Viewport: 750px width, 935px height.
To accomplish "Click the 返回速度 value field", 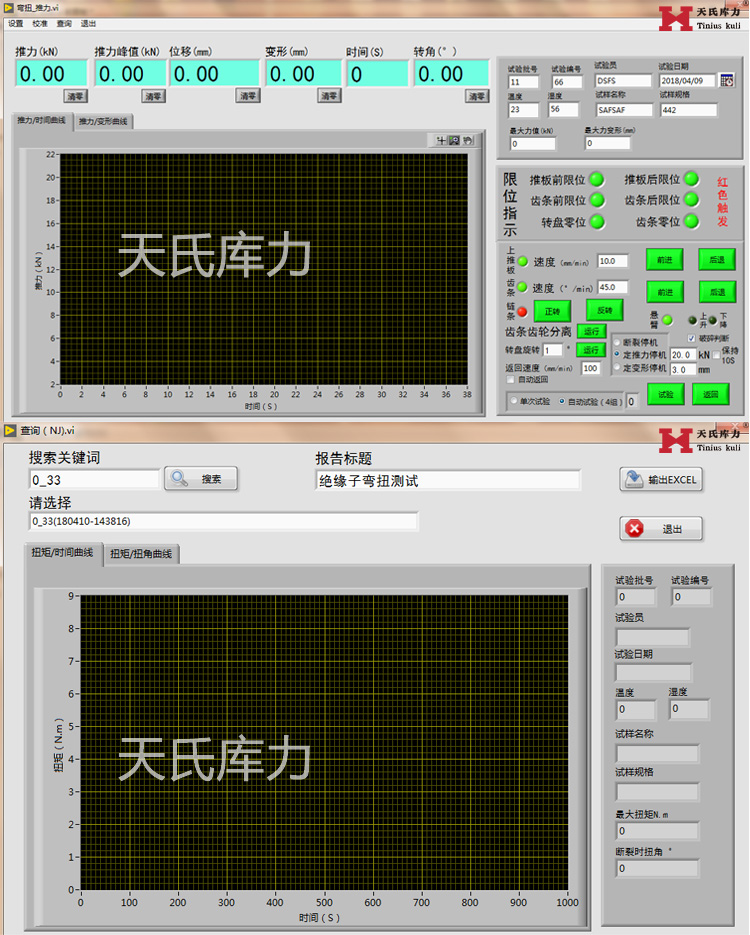I will 591,369.
